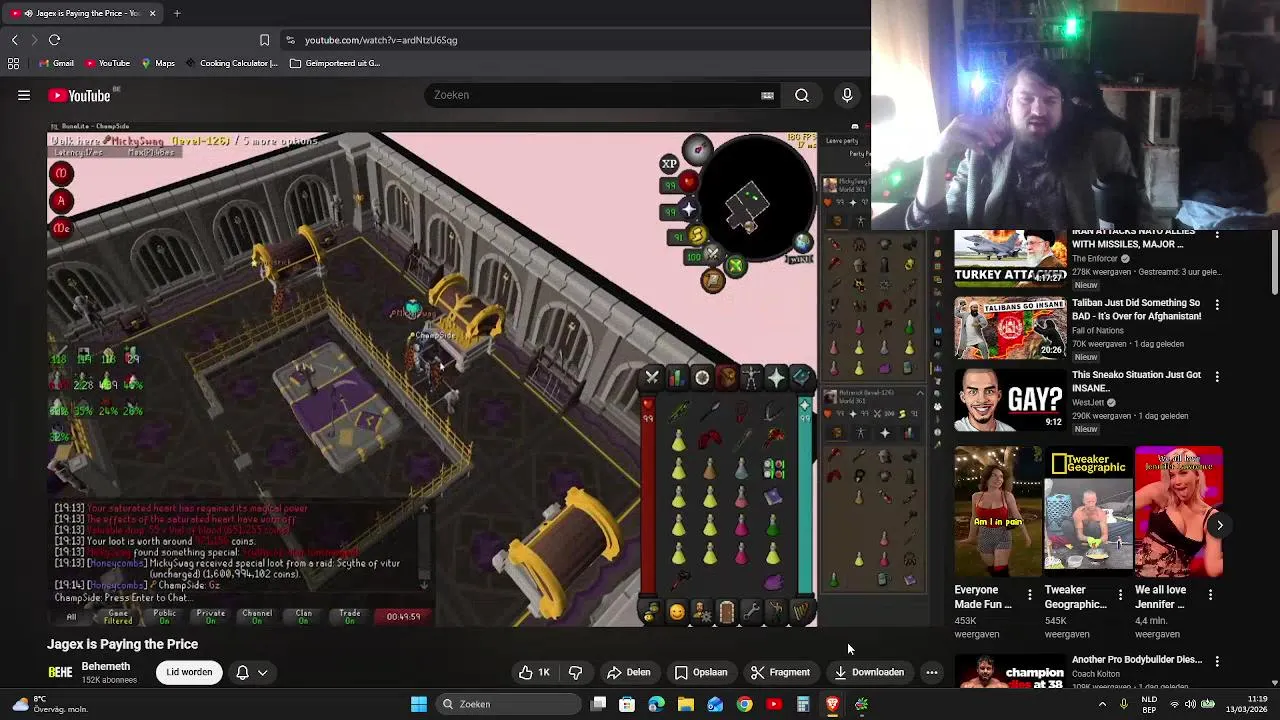
Task: Open the prayer tab star icon
Action: [776, 377]
